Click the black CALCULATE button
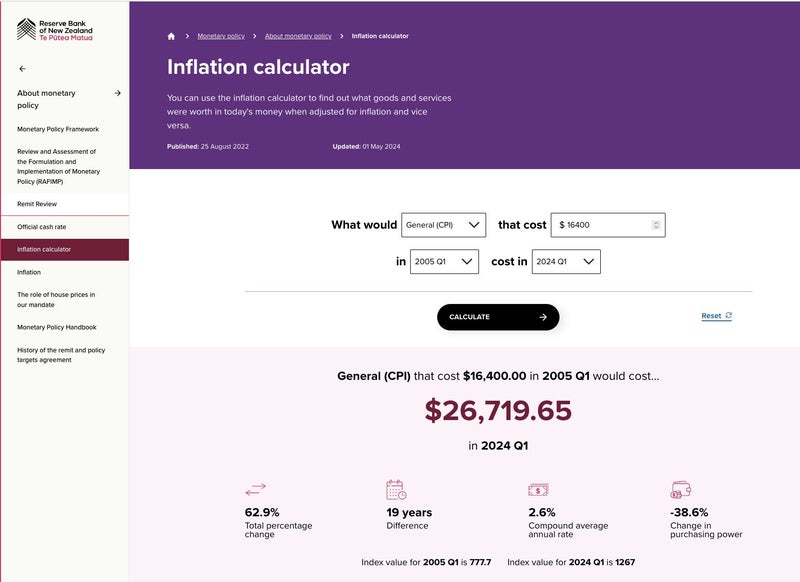Viewport: 800px width, 582px height. (498, 317)
